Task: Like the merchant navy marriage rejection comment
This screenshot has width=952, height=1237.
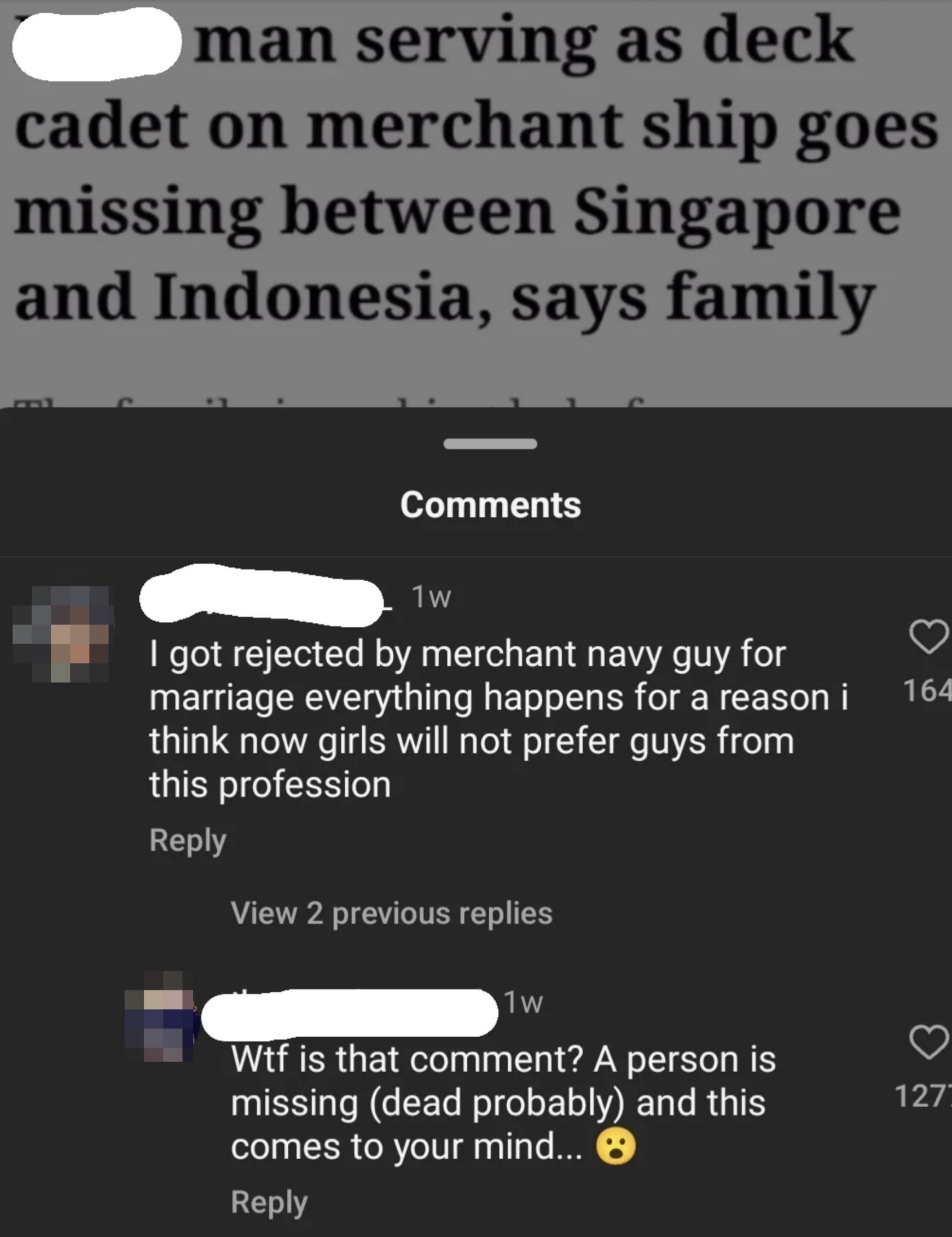Action: coord(929,637)
